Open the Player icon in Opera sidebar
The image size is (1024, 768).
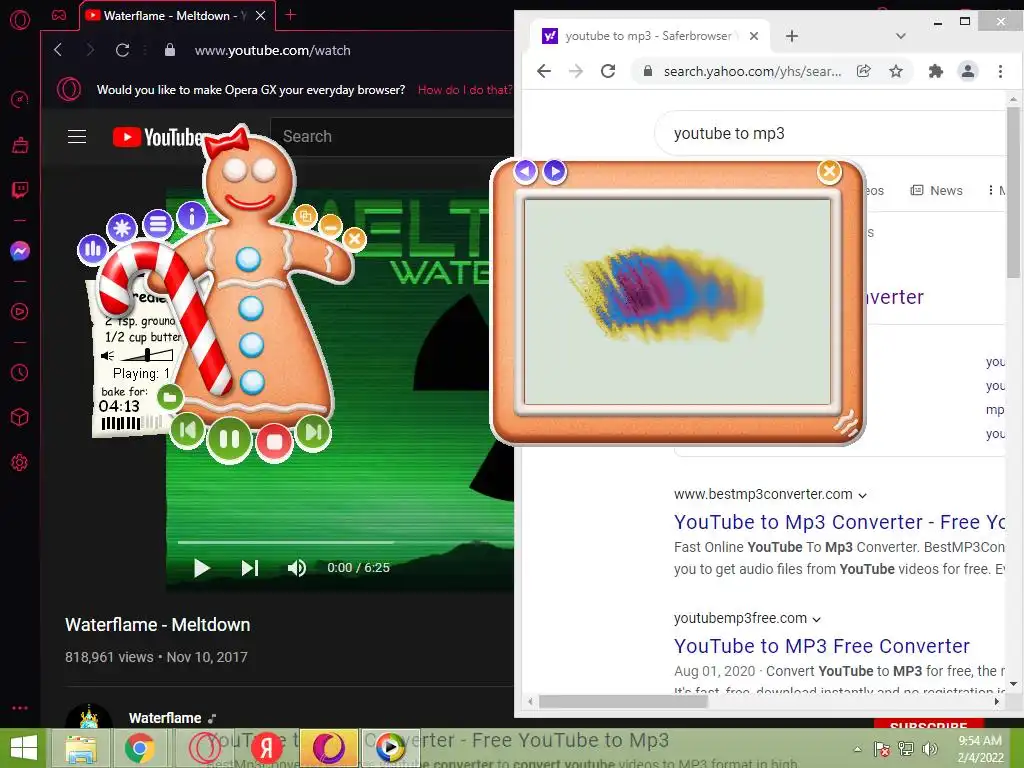click(x=20, y=312)
